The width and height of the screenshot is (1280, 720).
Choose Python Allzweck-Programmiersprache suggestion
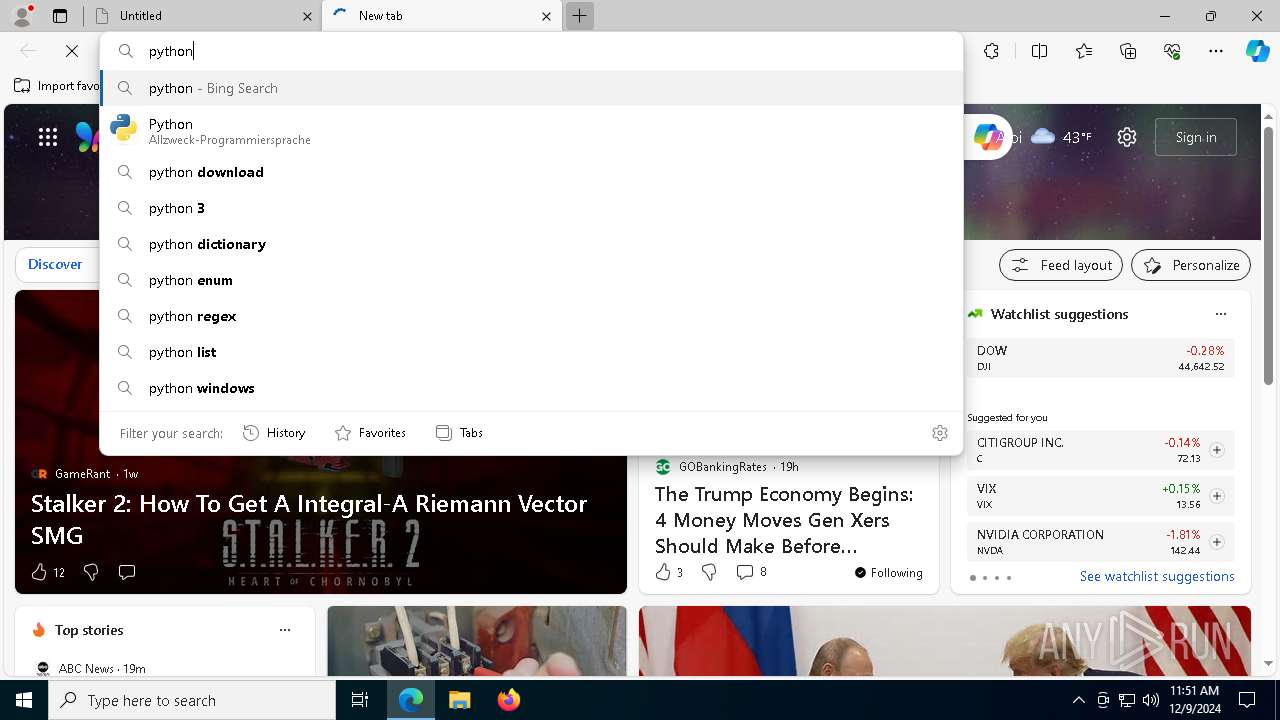click(531, 131)
